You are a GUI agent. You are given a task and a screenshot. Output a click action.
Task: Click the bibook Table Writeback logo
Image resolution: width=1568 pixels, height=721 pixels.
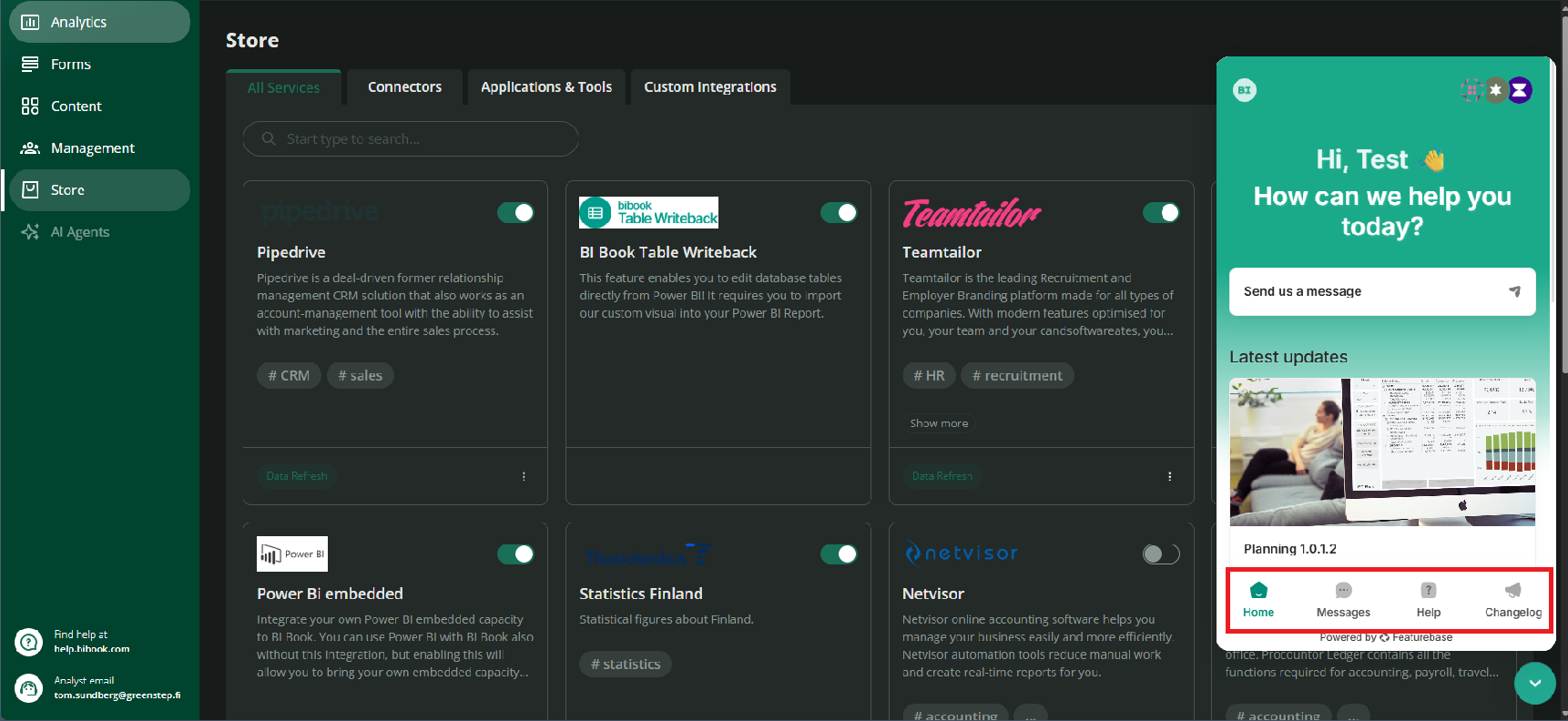648,212
